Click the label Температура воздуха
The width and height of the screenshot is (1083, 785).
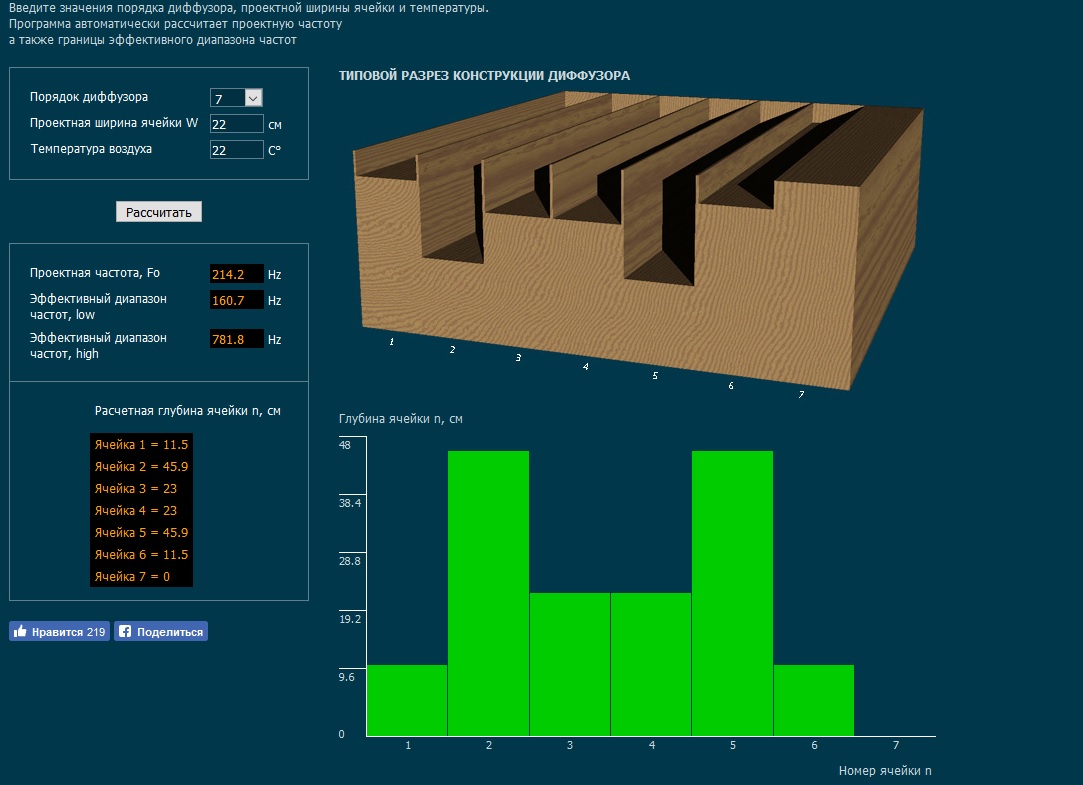(91, 148)
